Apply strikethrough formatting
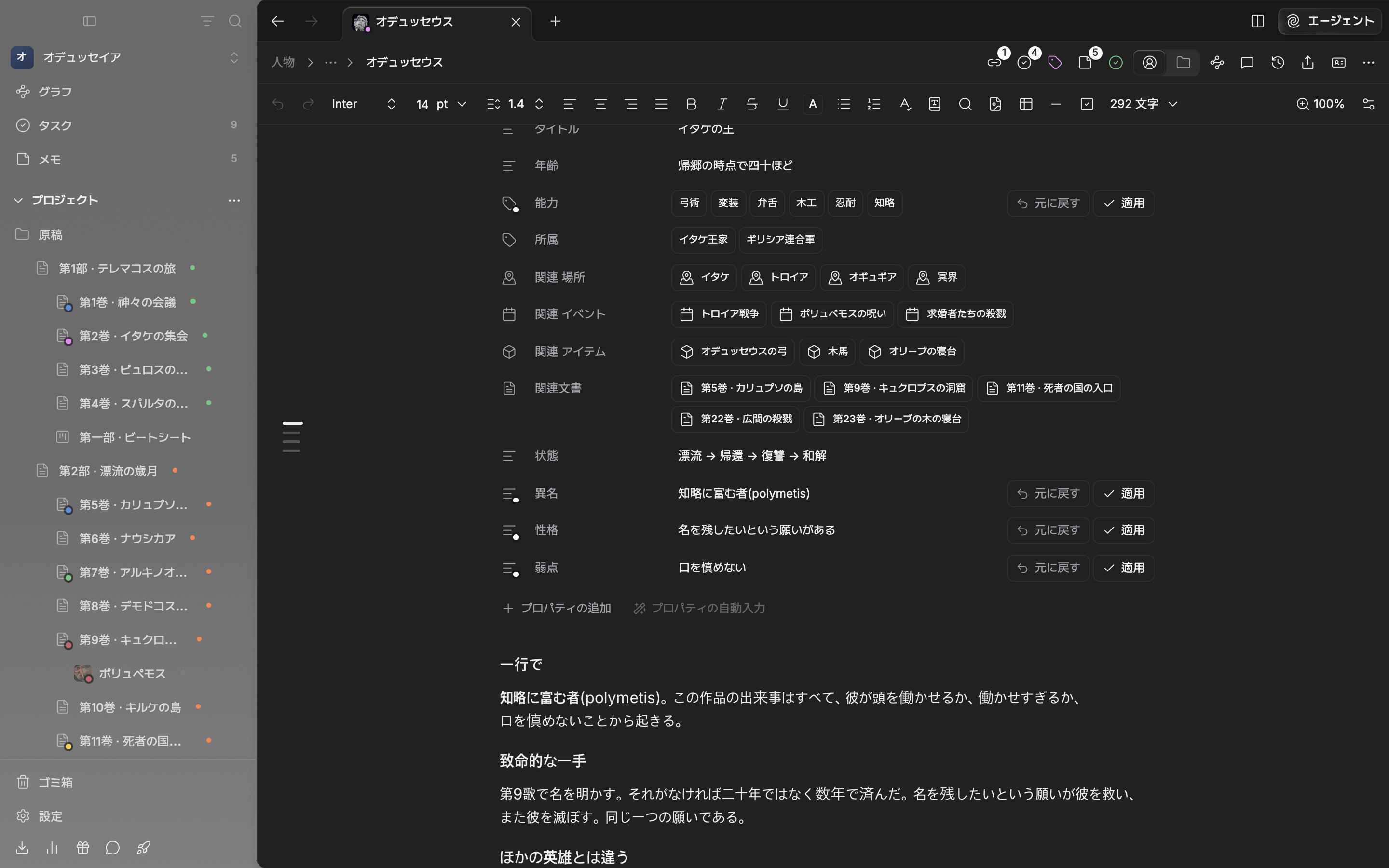The image size is (1389, 868). (x=752, y=104)
